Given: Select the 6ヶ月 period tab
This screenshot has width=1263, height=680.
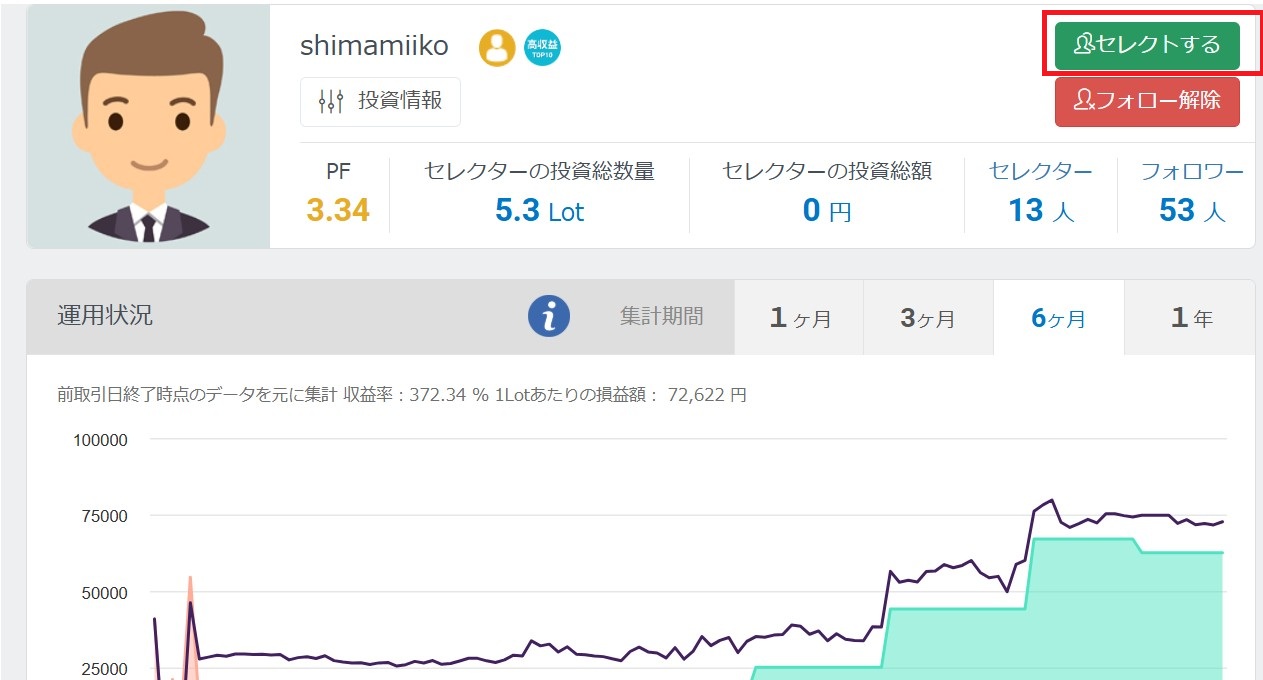Looking at the screenshot, I should pos(1058,318).
